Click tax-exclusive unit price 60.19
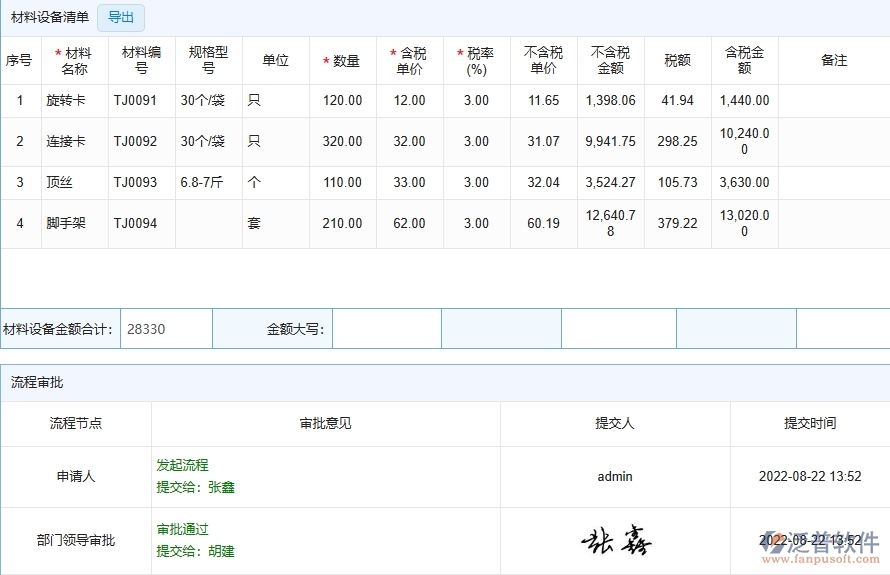The height and width of the screenshot is (575, 890). point(543,223)
